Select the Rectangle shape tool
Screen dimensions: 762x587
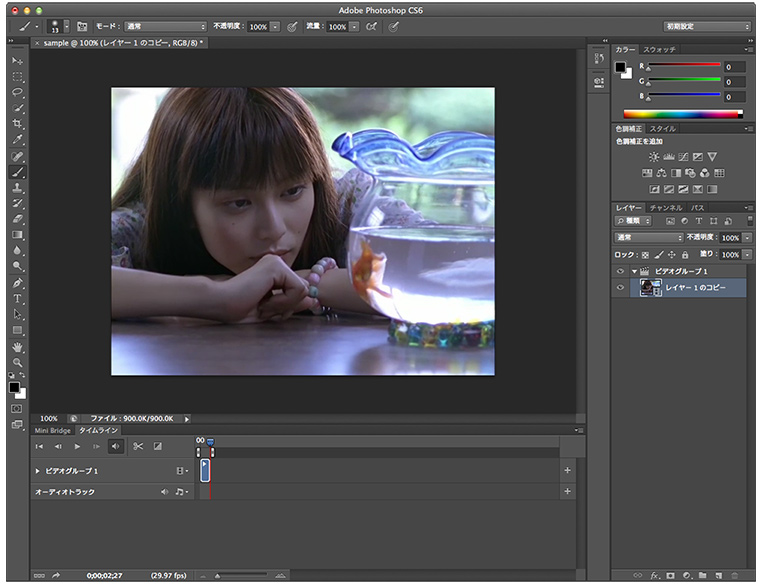[17, 330]
